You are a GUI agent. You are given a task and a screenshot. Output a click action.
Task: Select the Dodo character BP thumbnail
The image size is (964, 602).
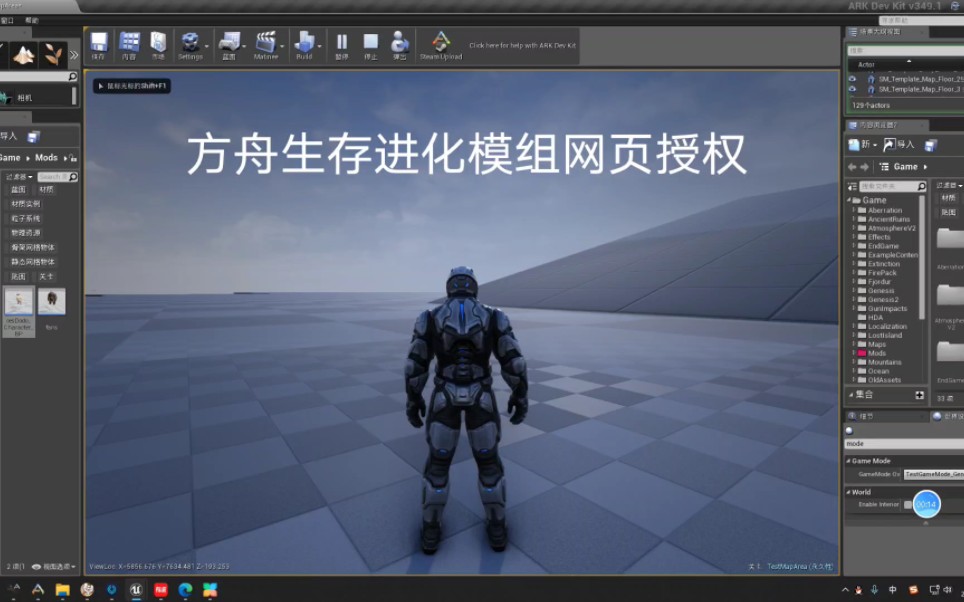19,312
